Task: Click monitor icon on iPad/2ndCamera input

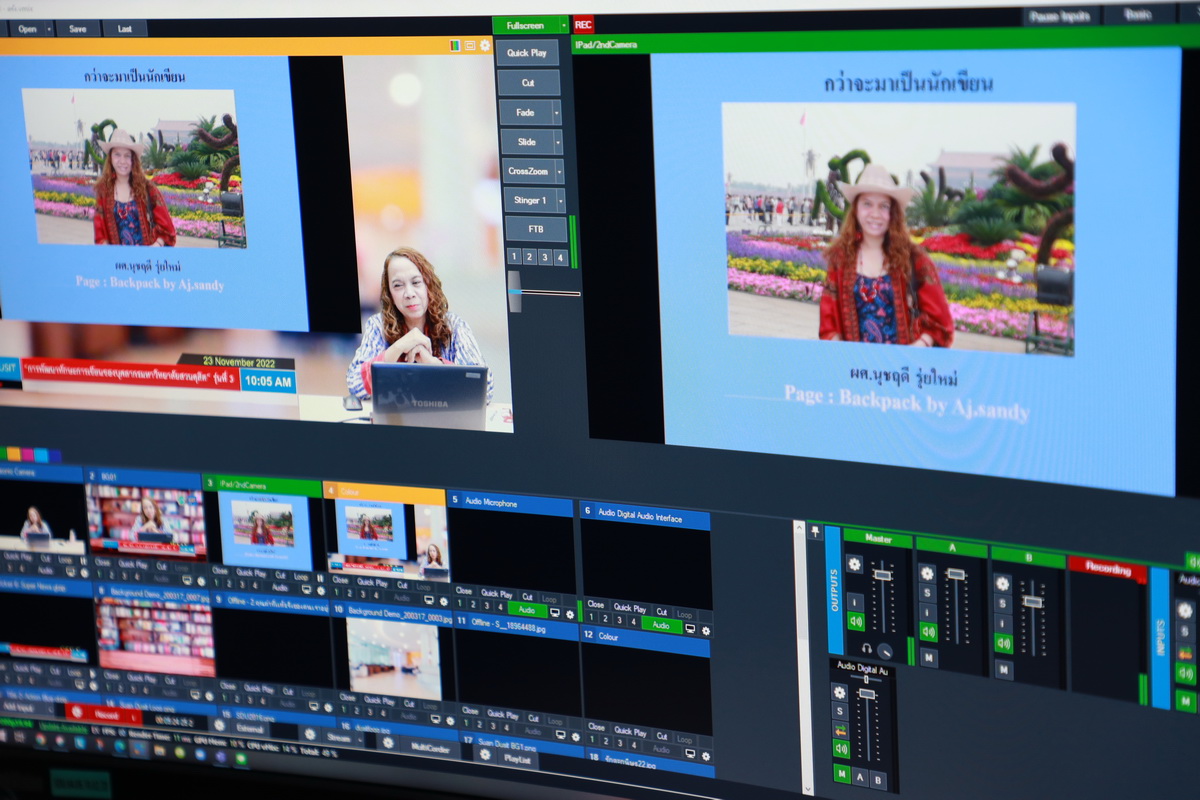Action: tap(306, 588)
